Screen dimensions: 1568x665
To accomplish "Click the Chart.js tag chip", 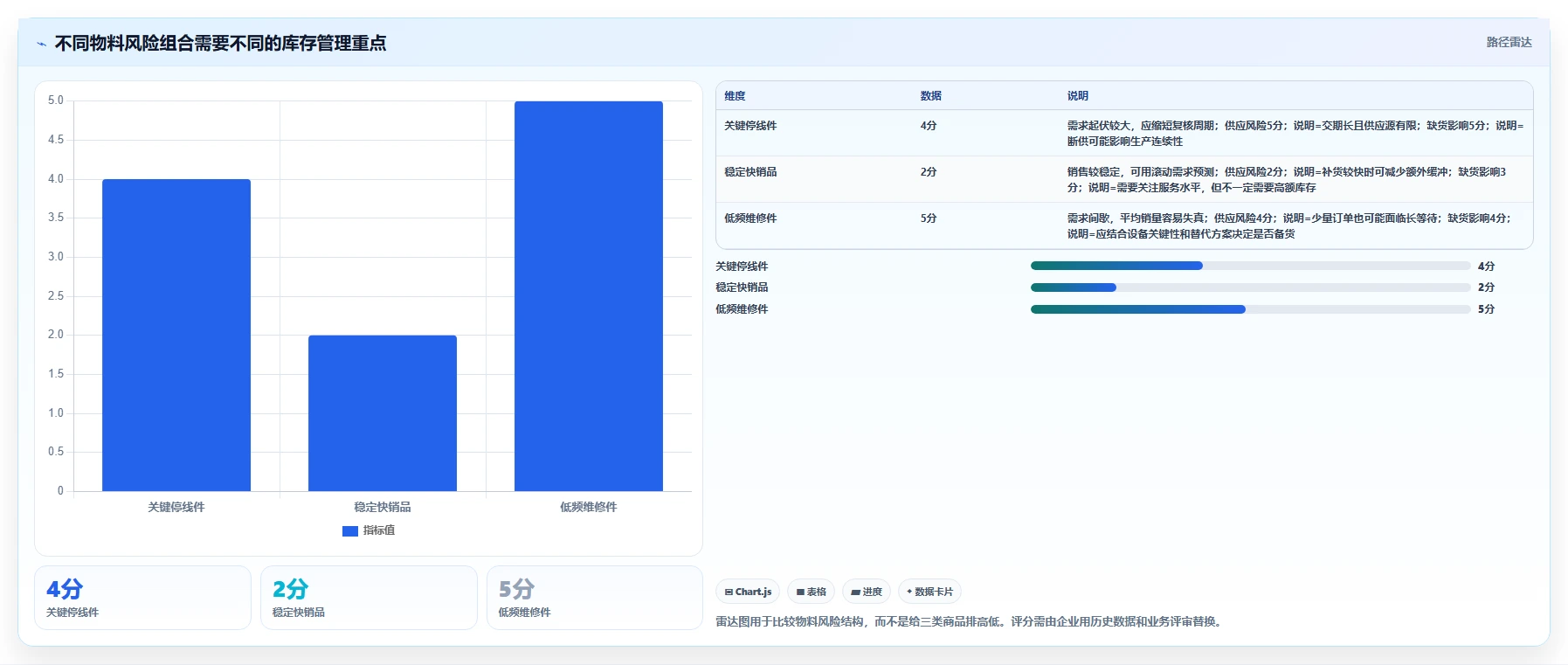I will pyautogui.click(x=748, y=592).
